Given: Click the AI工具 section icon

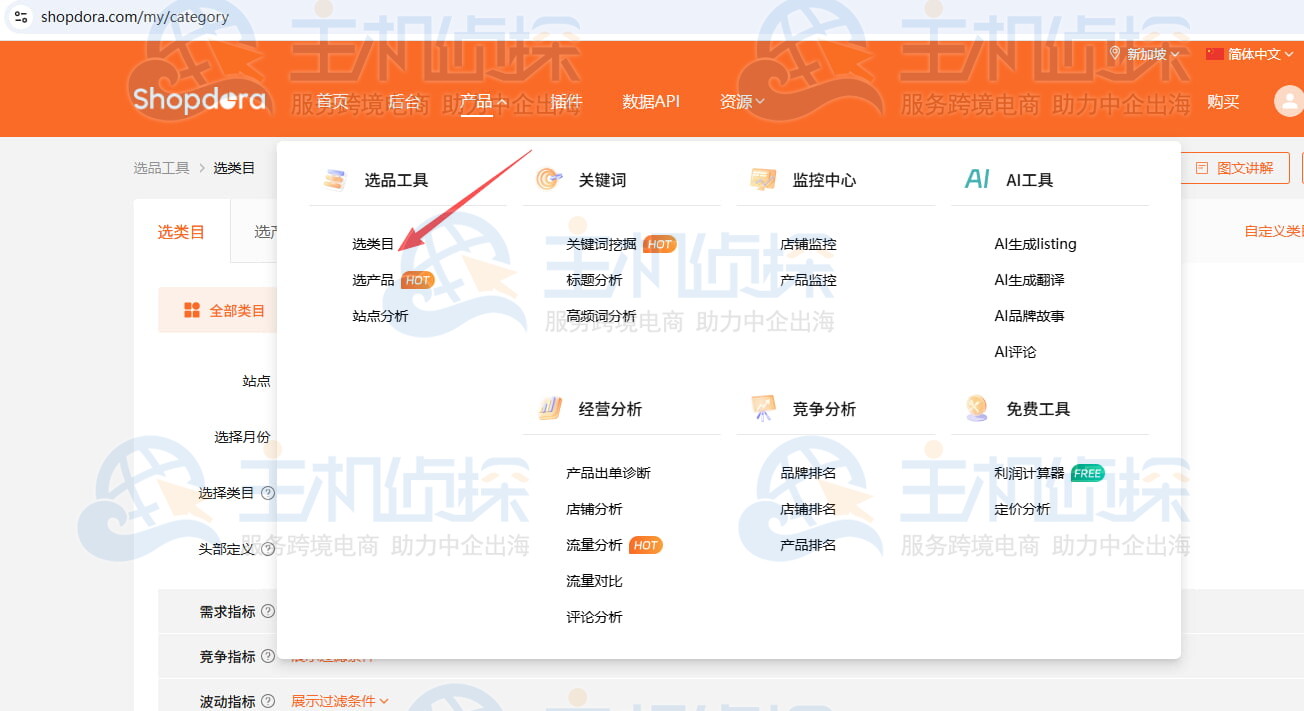Looking at the screenshot, I should coord(977,180).
